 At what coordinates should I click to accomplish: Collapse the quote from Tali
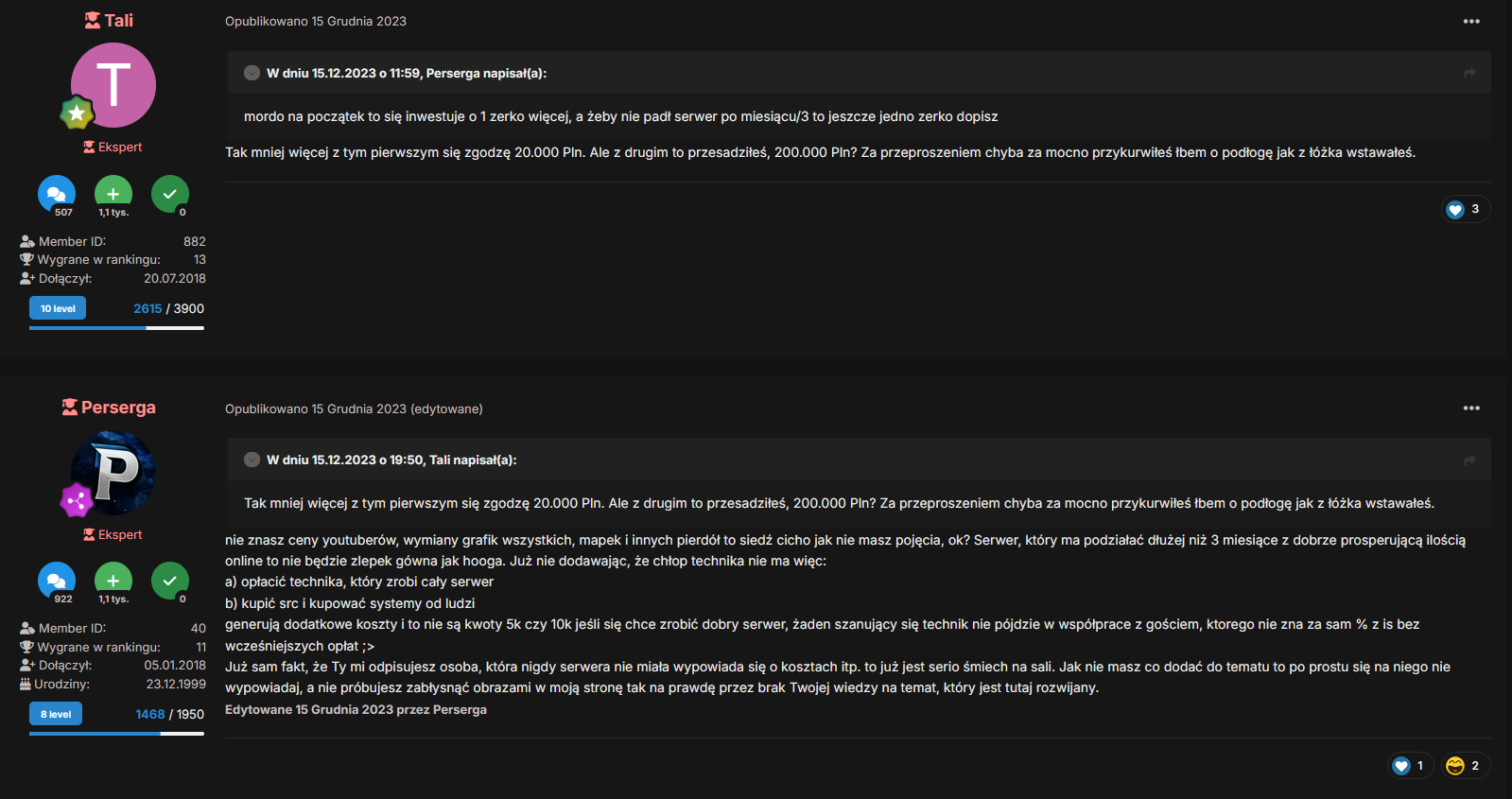[252, 460]
